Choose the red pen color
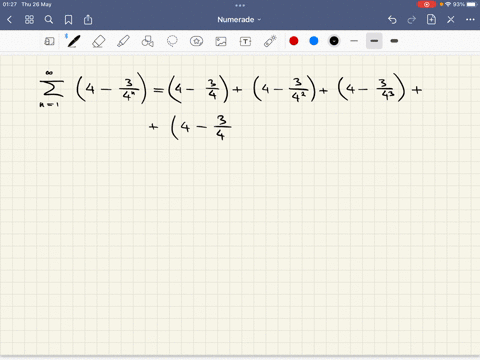The height and width of the screenshot is (360, 480). 294,41
